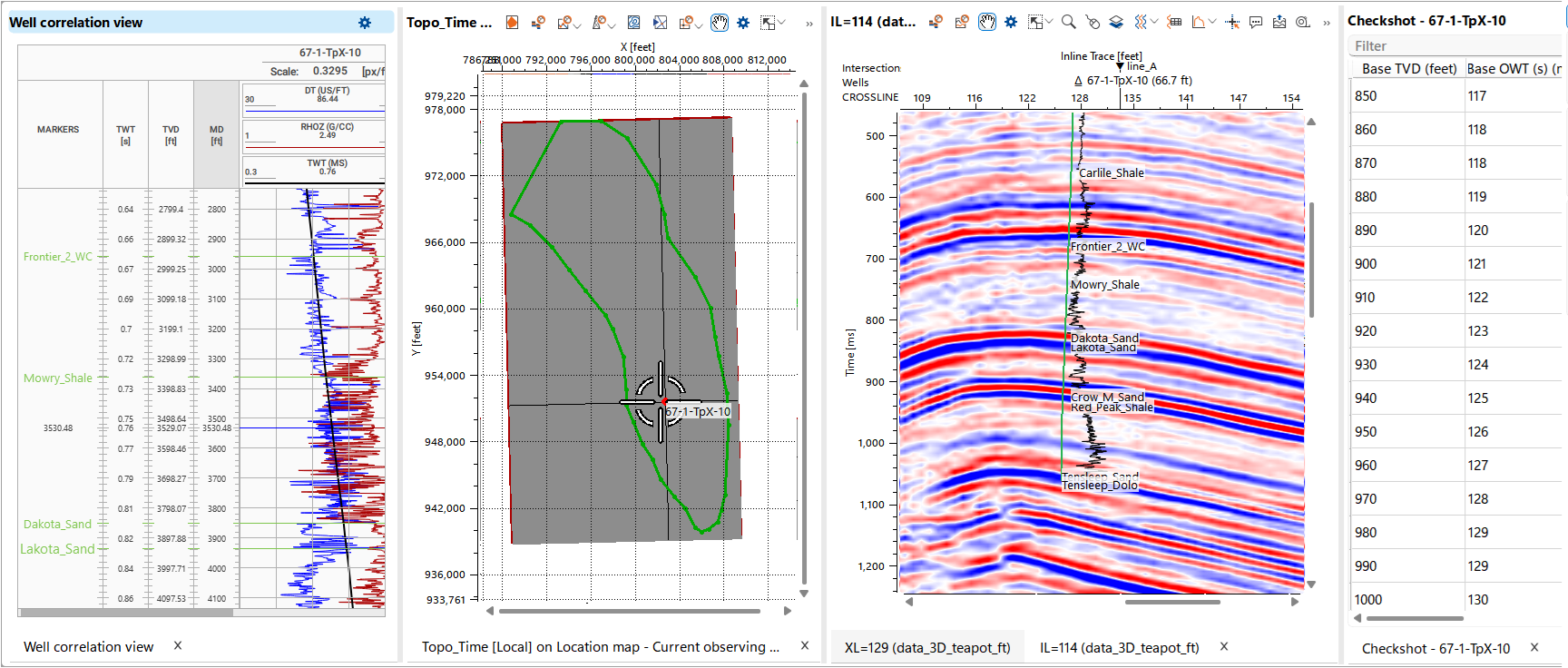Switch to XL=129 (data_3D_teapot_ft) tab

tap(926, 647)
